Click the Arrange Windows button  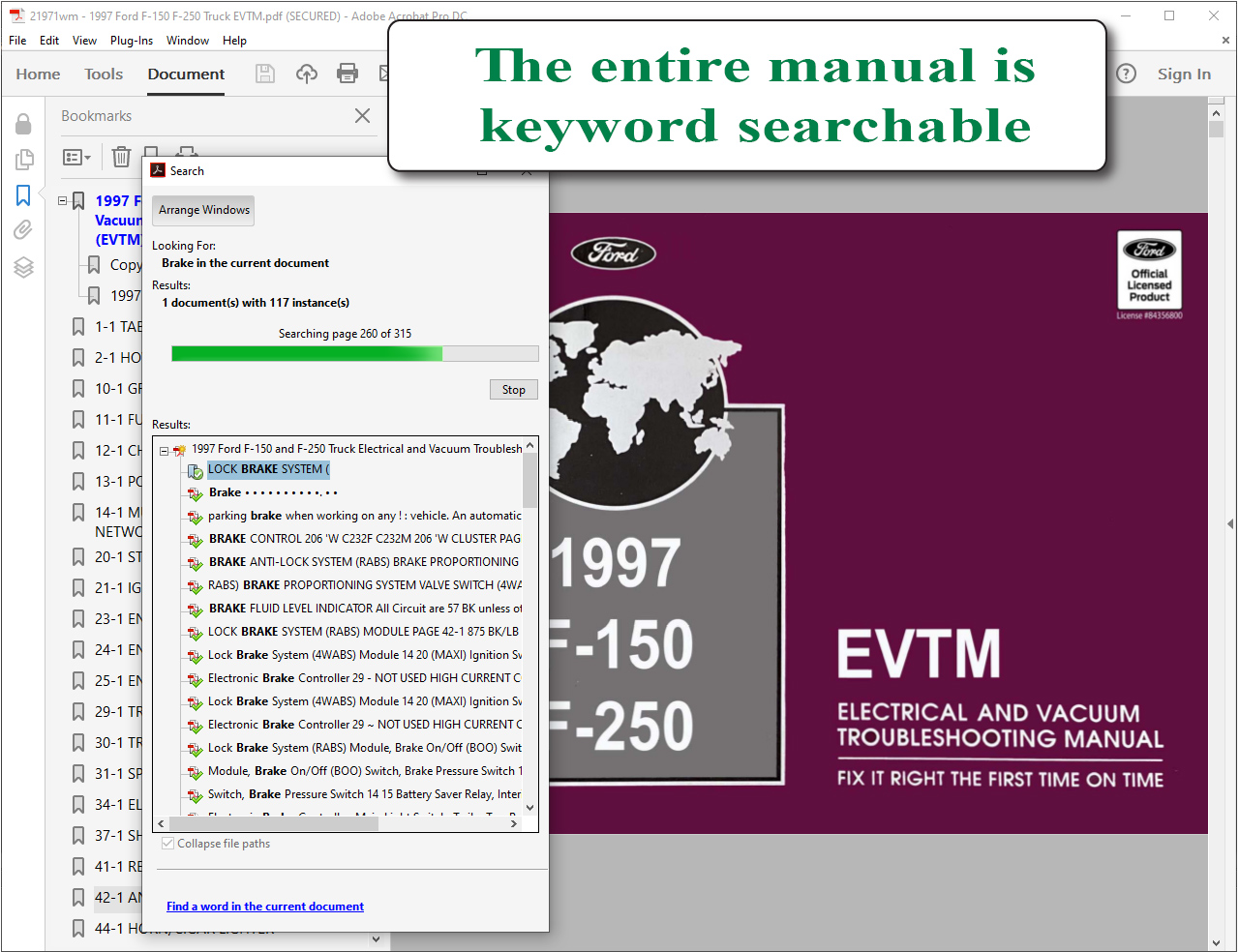tap(203, 210)
